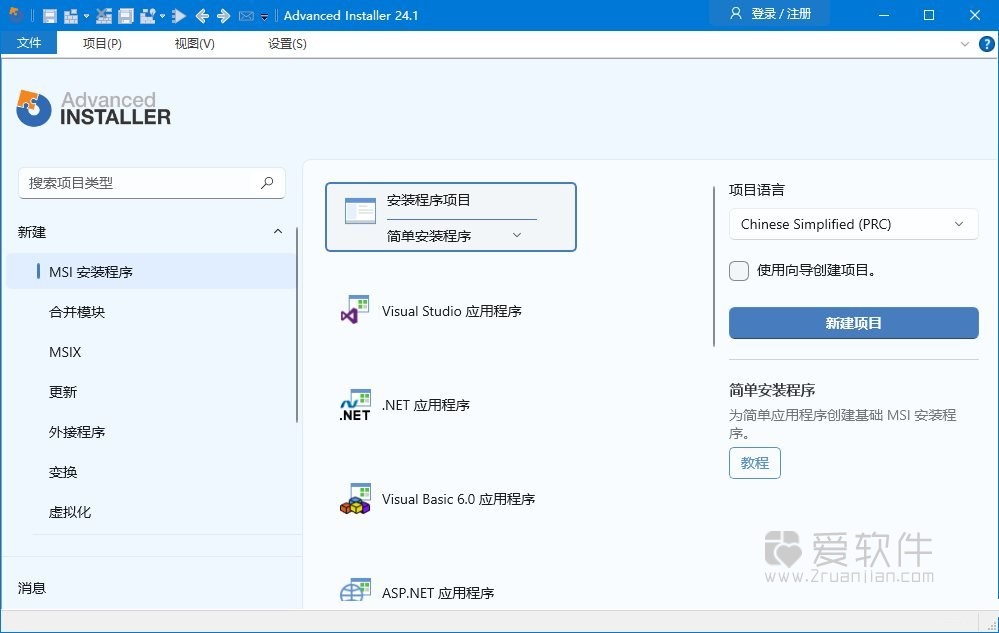Click the 消息 section heading

click(x=32, y=588)
